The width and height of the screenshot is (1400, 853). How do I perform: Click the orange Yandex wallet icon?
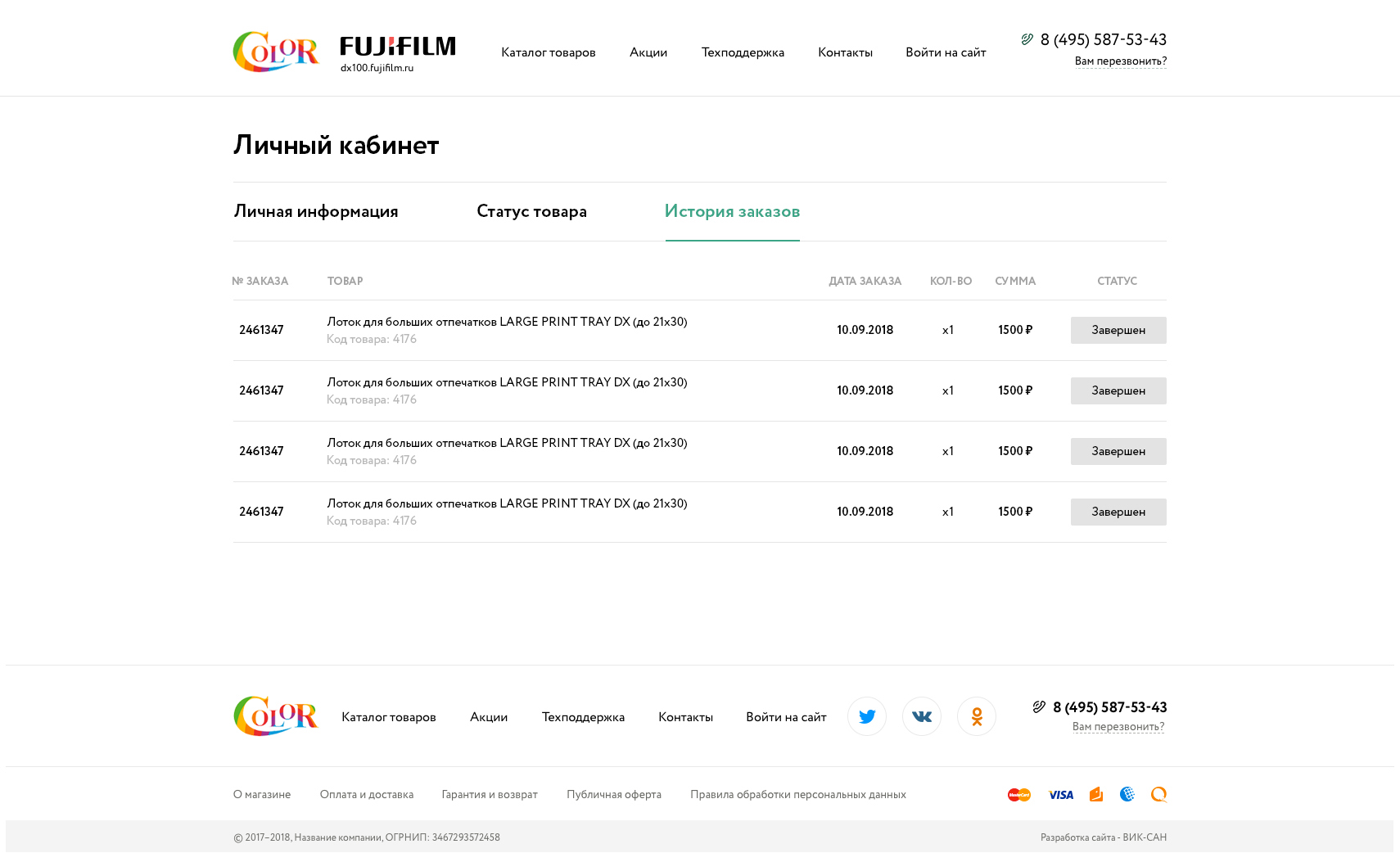(x=1096, y=794)
